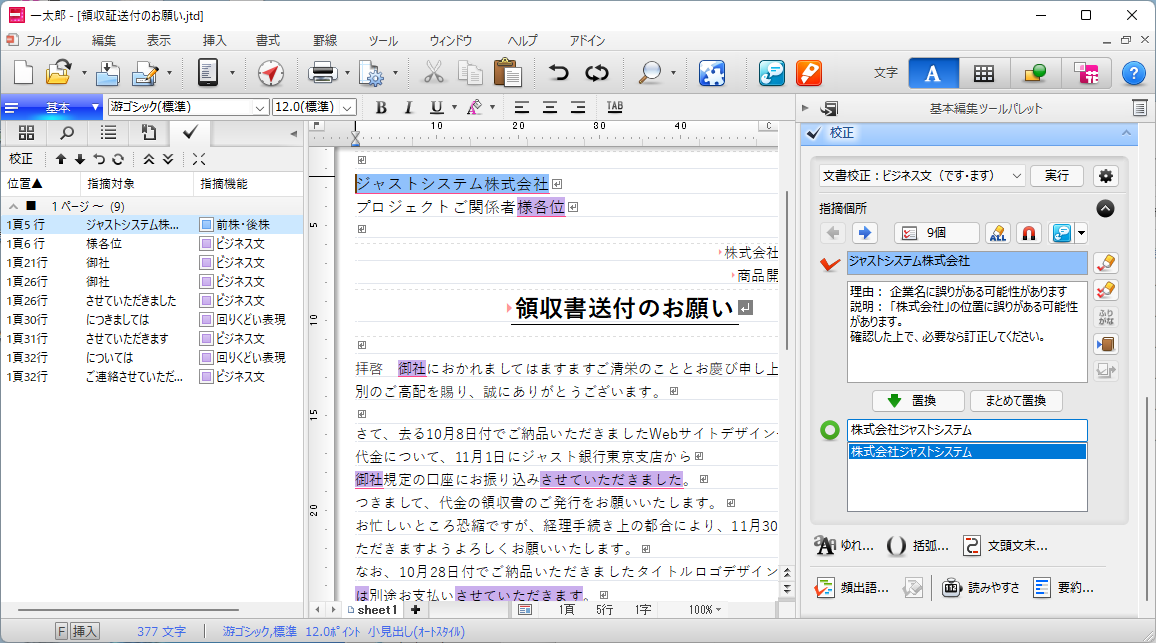This screenshot has width=1156, height=643.
Task: Create a new blank document
Action: coord(24,73)
